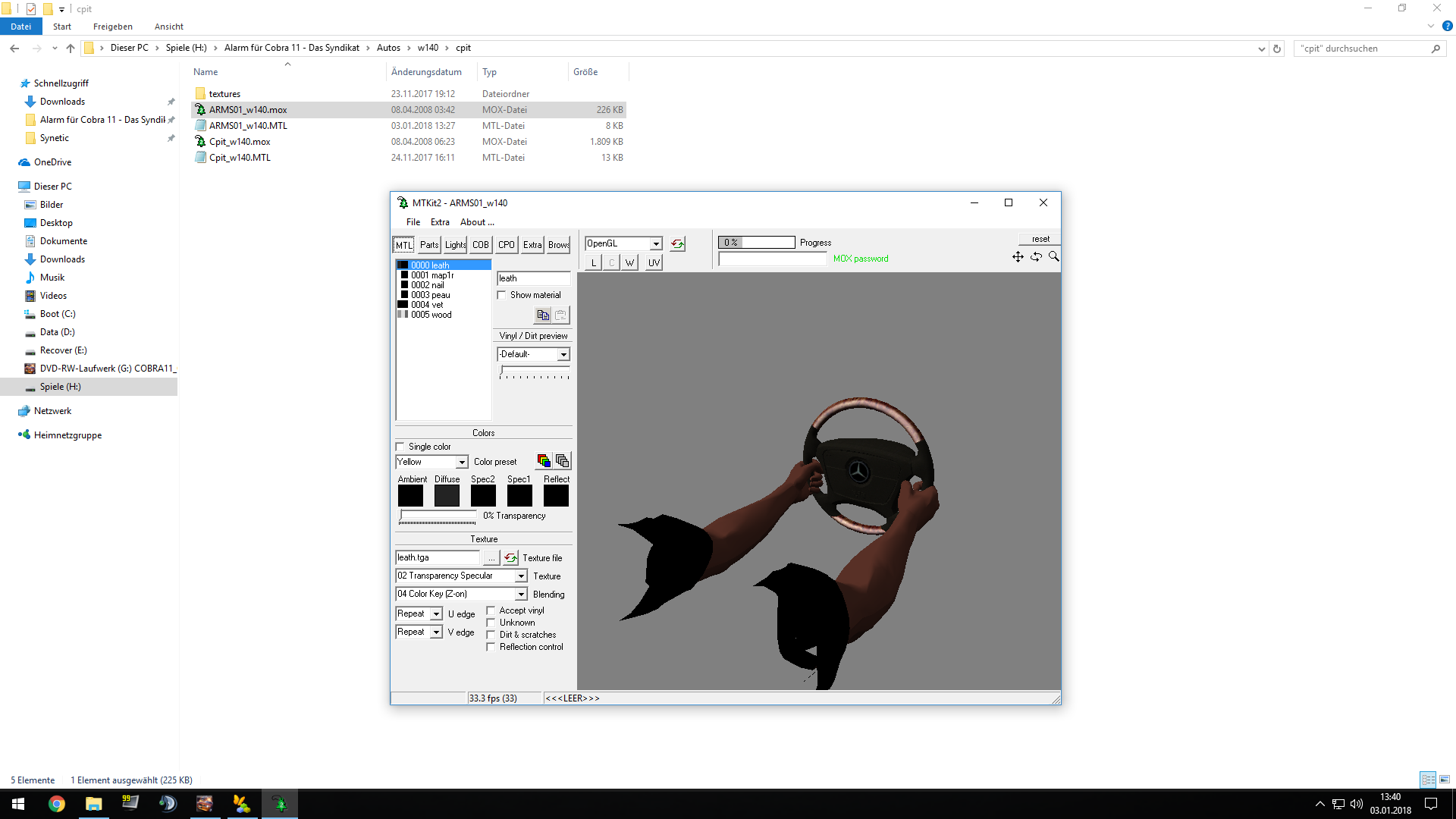The image size is (1456, 819).
Task: Select material 0005 wood in list
Action: pyautogui.click(x=431, y=315)
